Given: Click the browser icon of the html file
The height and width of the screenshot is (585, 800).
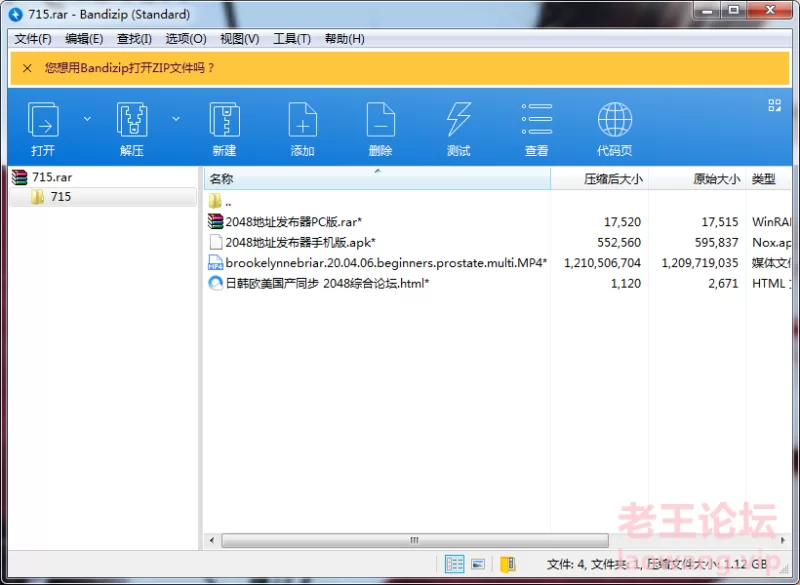Looking at the screenshot, I should pyautogui.click(x=216, y=283).
